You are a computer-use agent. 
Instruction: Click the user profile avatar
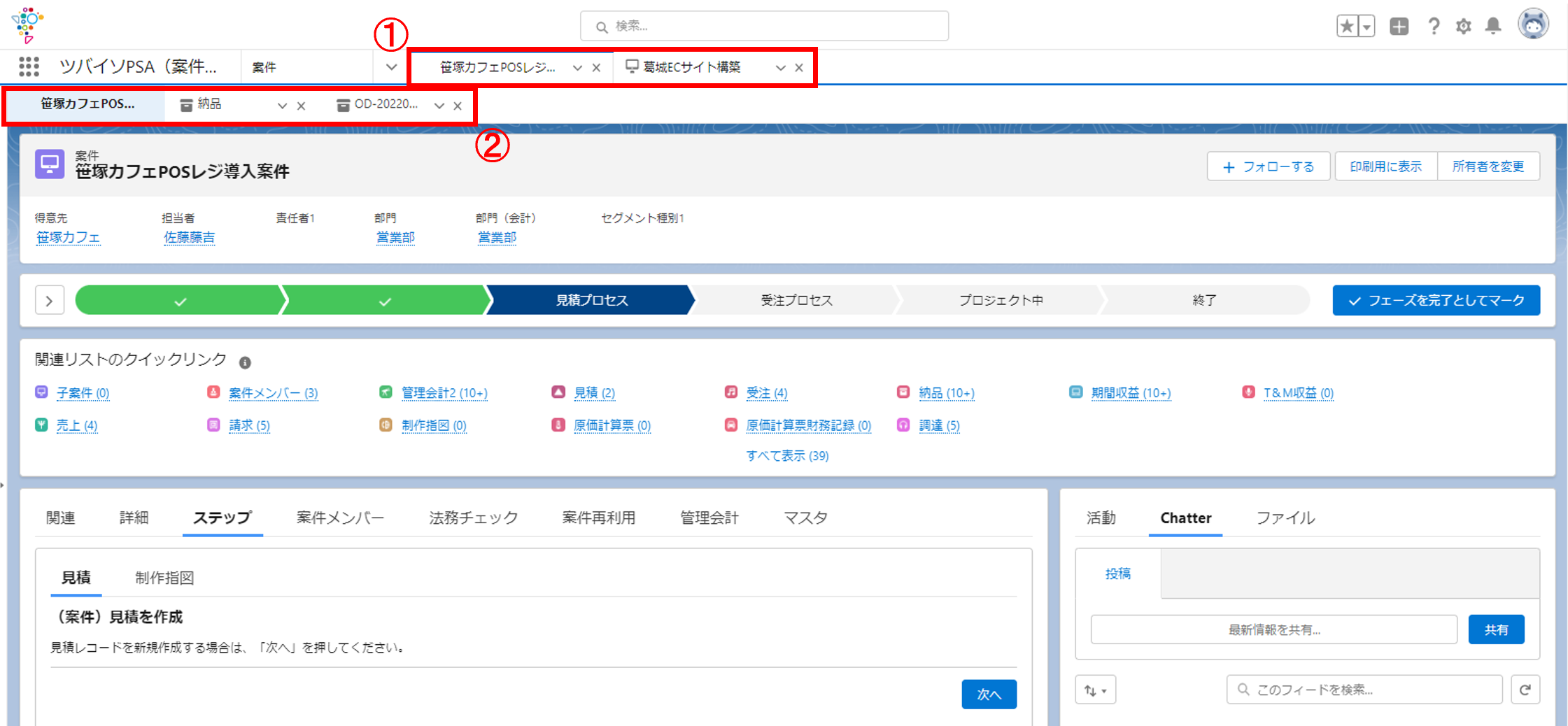pos(1533,25)
